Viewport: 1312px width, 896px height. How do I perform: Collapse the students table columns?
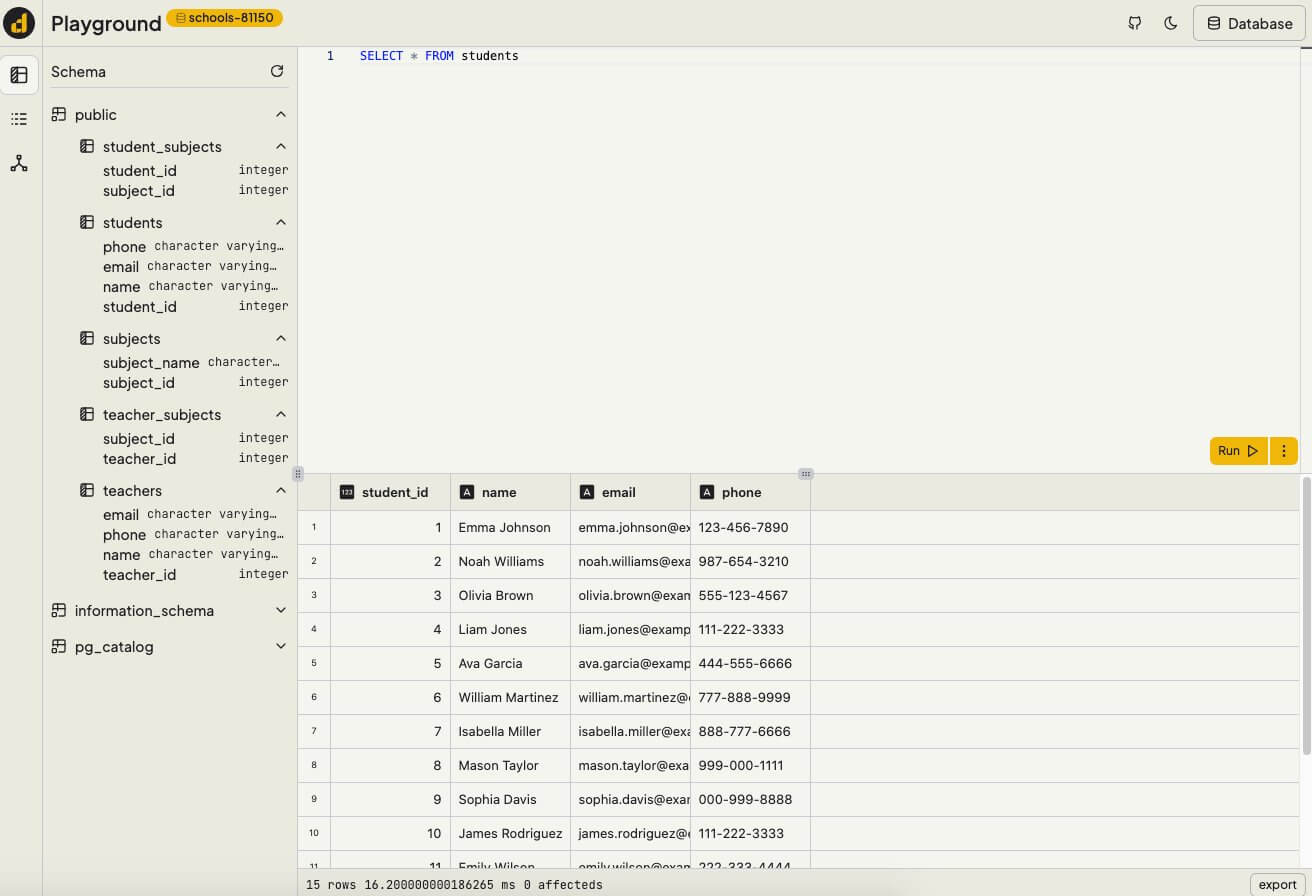(281, 223)
